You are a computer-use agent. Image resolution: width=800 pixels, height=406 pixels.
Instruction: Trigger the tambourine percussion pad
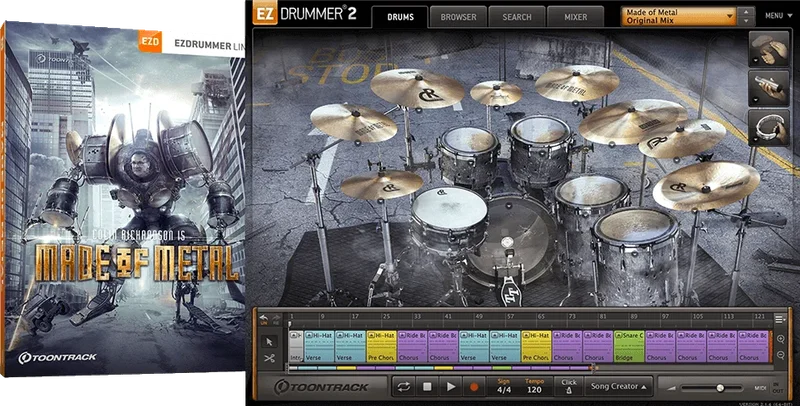768,128
